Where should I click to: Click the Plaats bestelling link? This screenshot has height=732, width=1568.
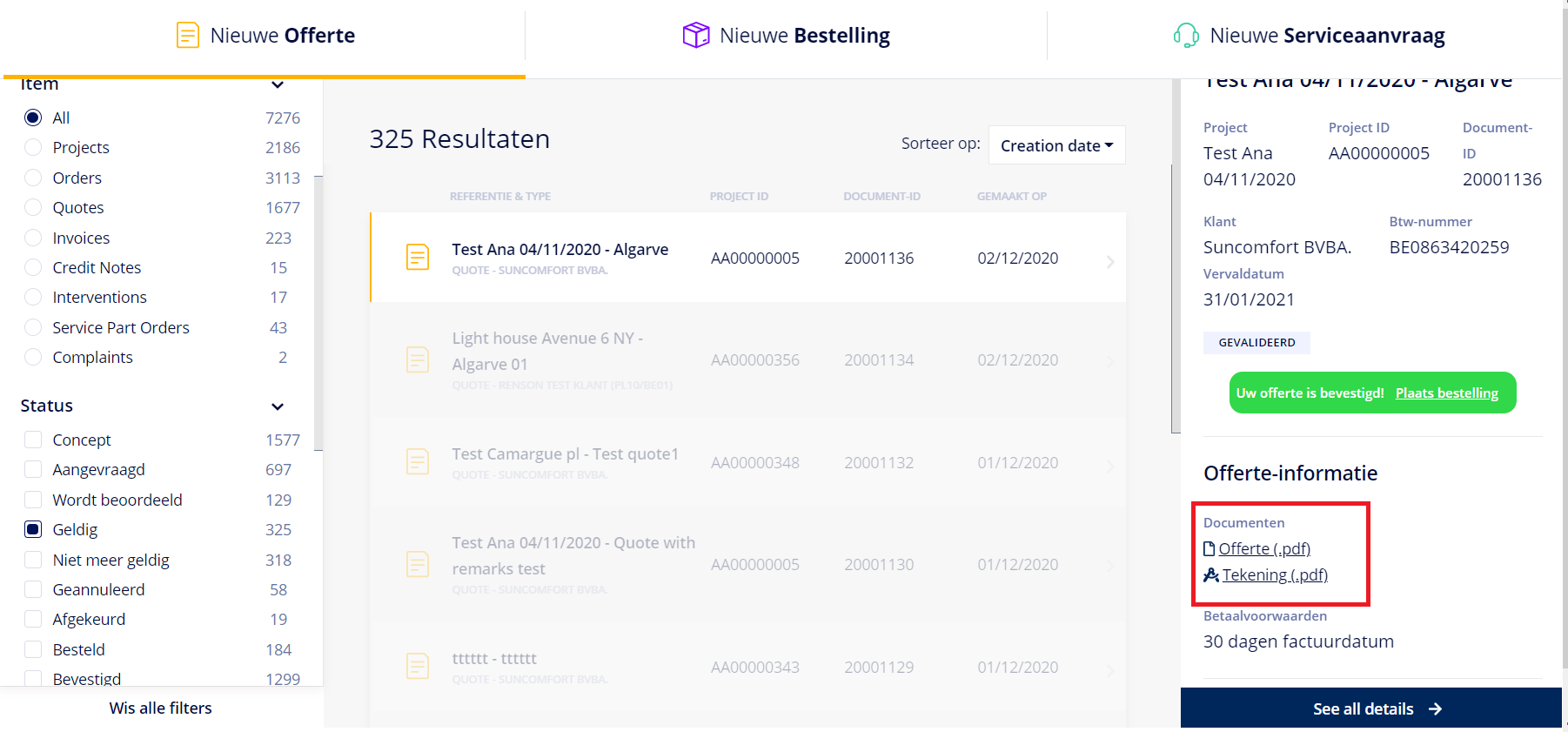coord(1446,393)
